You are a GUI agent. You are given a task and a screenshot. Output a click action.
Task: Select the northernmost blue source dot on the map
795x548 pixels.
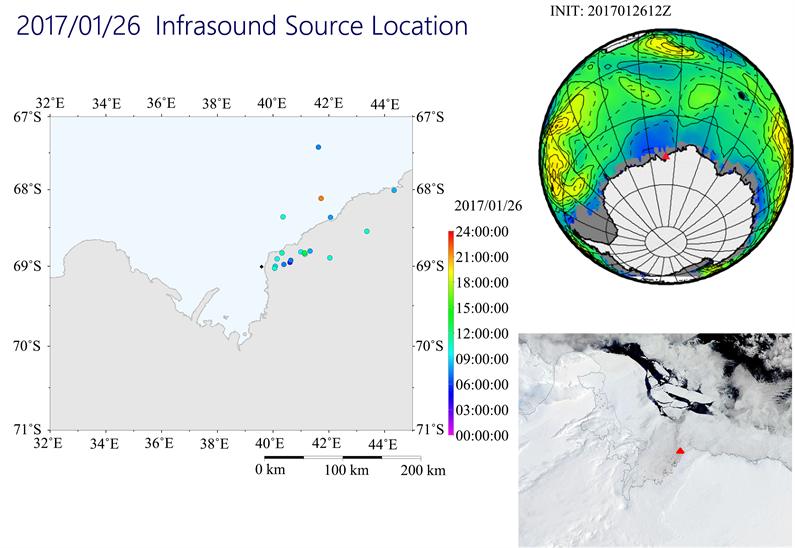point(318,147)
